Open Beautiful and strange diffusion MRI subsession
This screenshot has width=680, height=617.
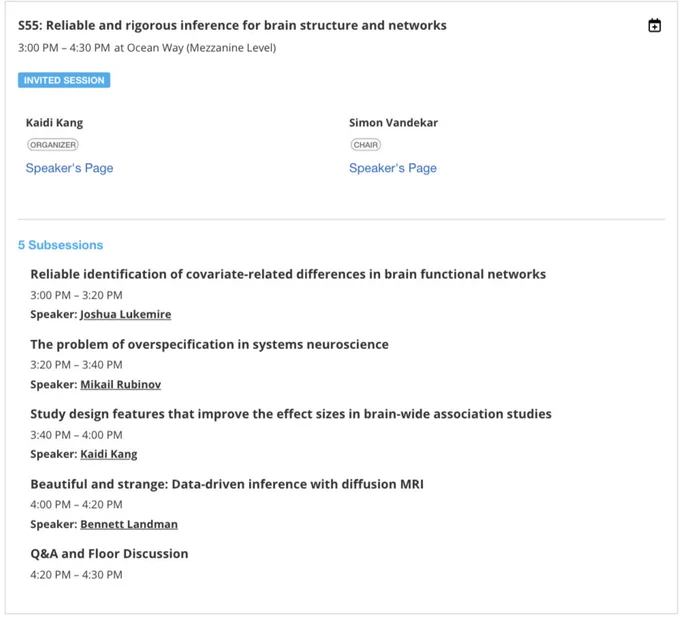click(x=227, y=484)
